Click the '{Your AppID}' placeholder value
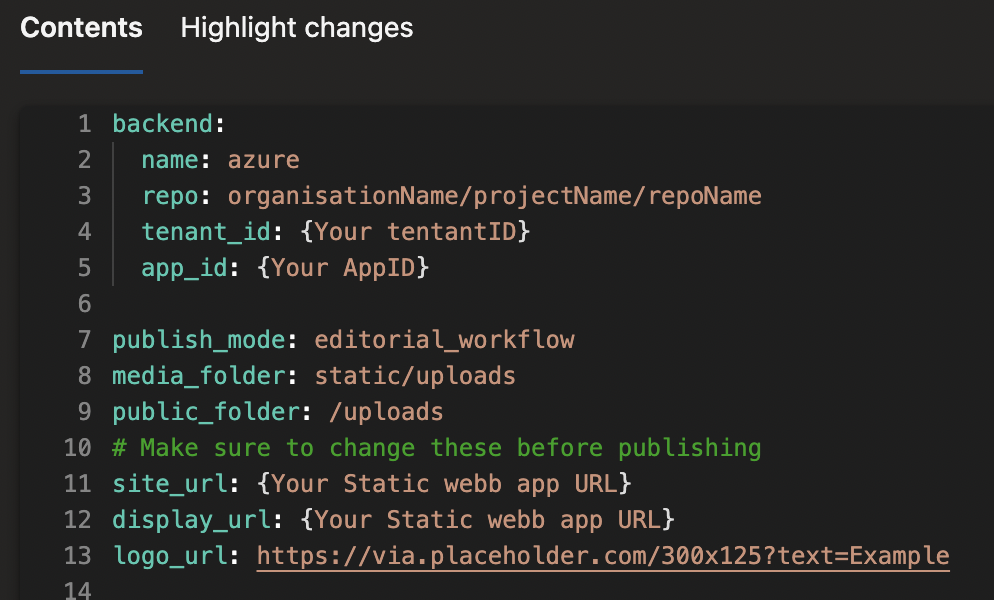Viewport: 994px width, 600px height. point(349,268)
